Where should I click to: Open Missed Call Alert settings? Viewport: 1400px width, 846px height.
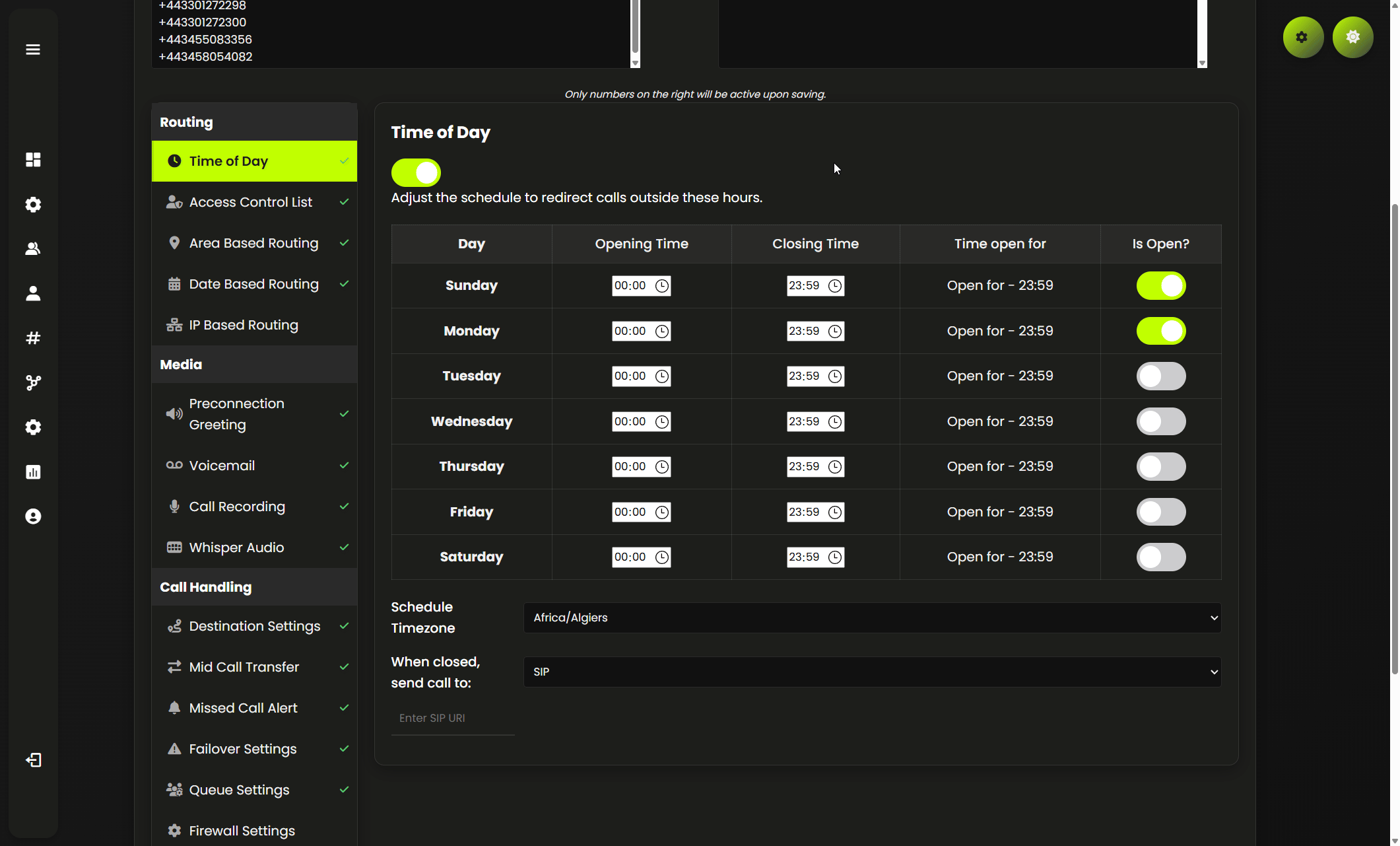pos(254,708)
